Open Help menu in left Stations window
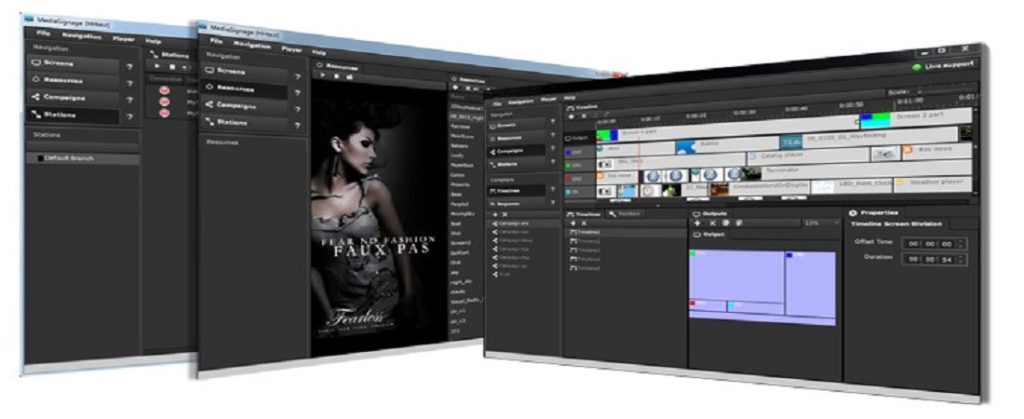The image size is (1024, 419). tap(153, 41)
